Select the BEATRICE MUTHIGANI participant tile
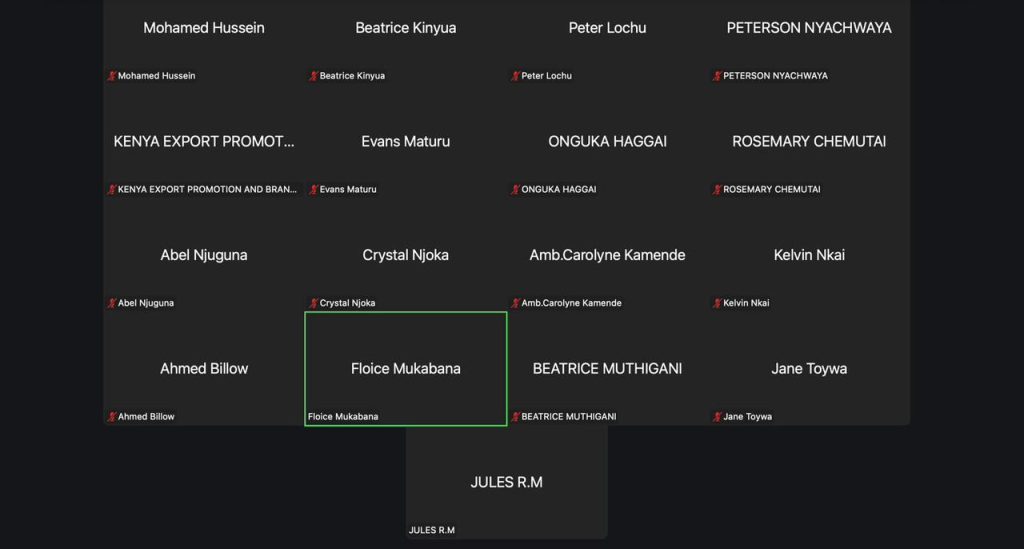Viewport: 1024px width, 549px height. (x=607, y=369)
